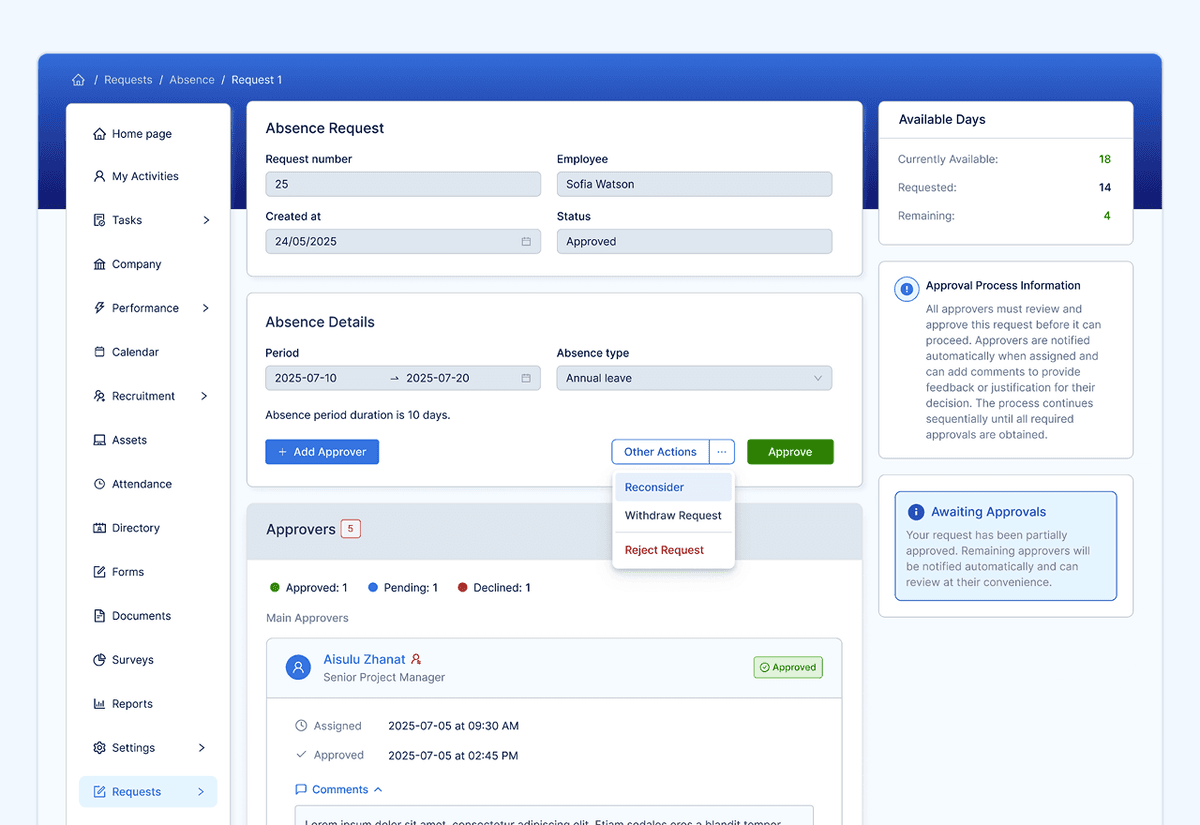Click the Request 1 breadcrumb

(x=257, y=80)
